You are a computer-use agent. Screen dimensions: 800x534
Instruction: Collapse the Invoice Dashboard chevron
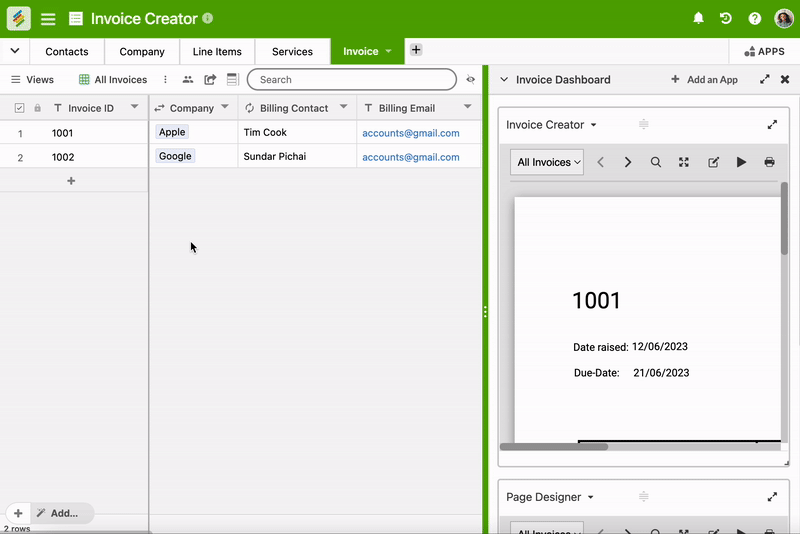point(504,80)
